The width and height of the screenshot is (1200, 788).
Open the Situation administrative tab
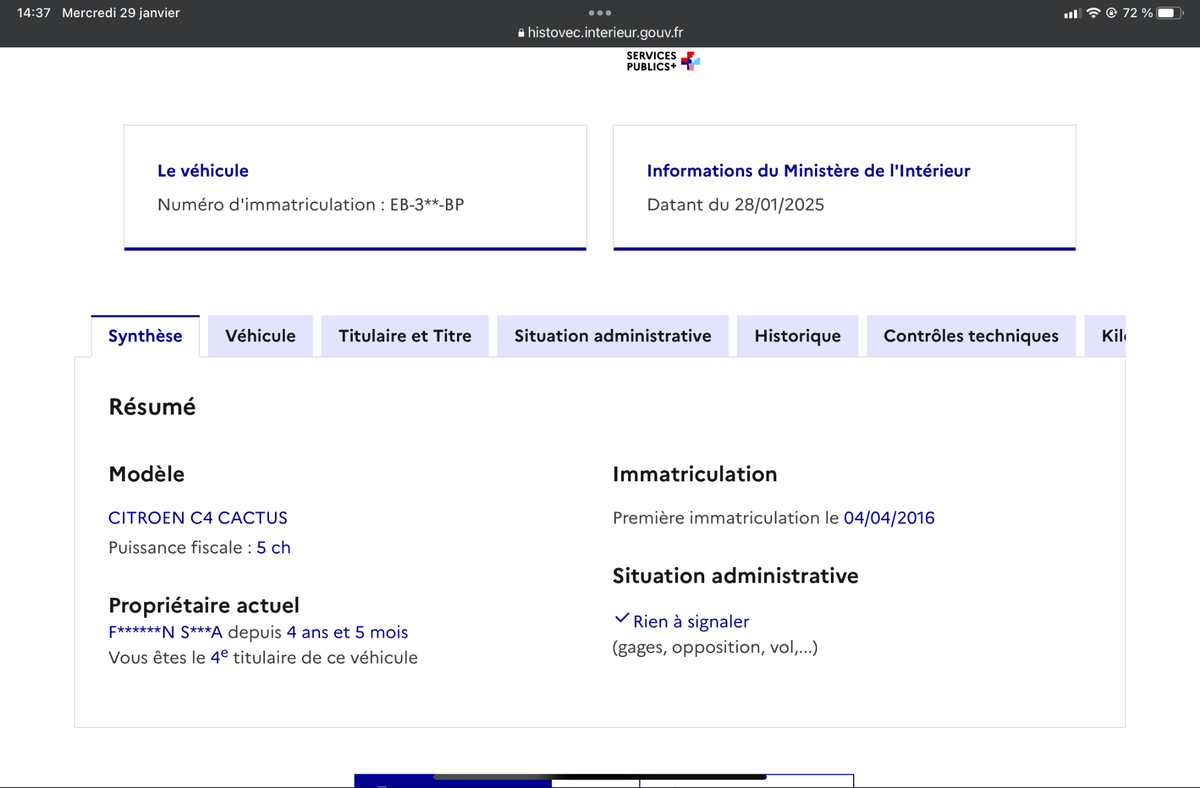coord(612,335)
